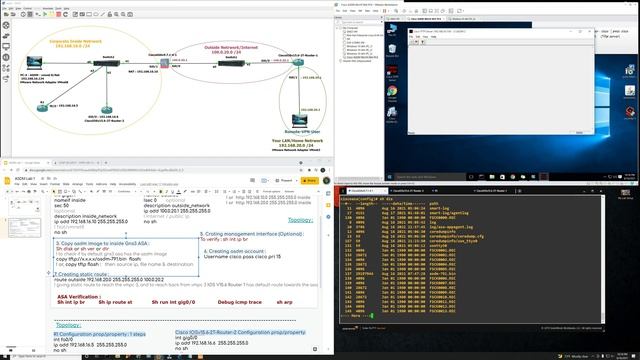Toggle Show interface labels in GNS3 toolbar

[30, 14]
